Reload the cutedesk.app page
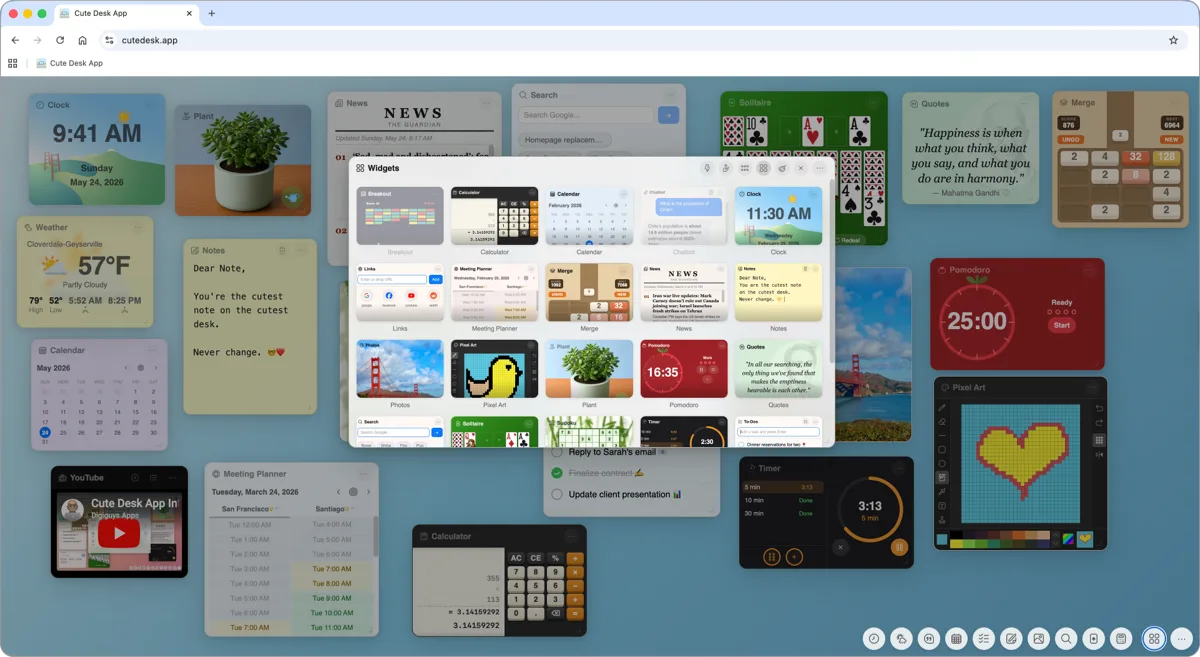 (60, 40)
